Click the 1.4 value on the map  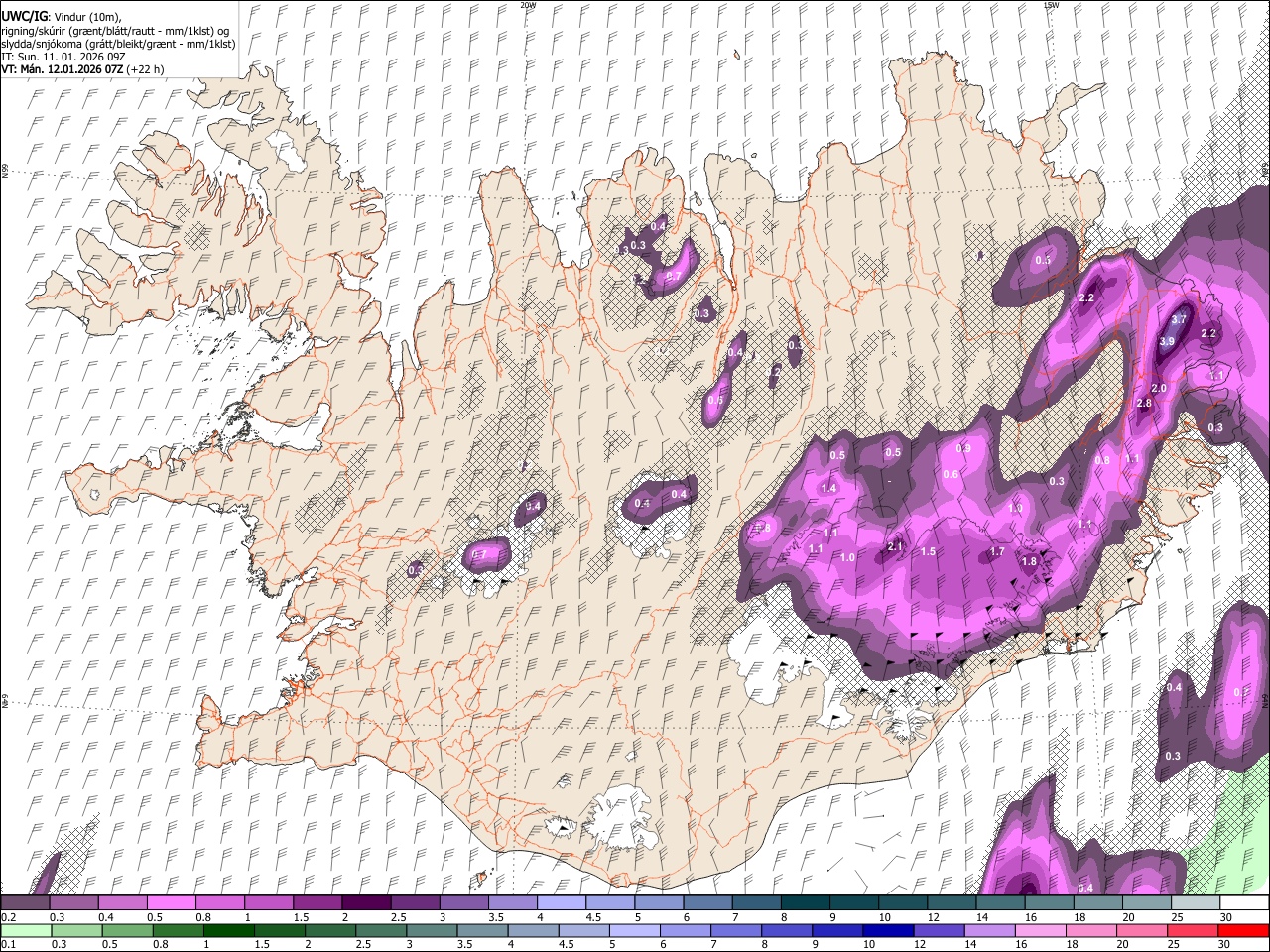pyautogui.click(x=829, y=489)
